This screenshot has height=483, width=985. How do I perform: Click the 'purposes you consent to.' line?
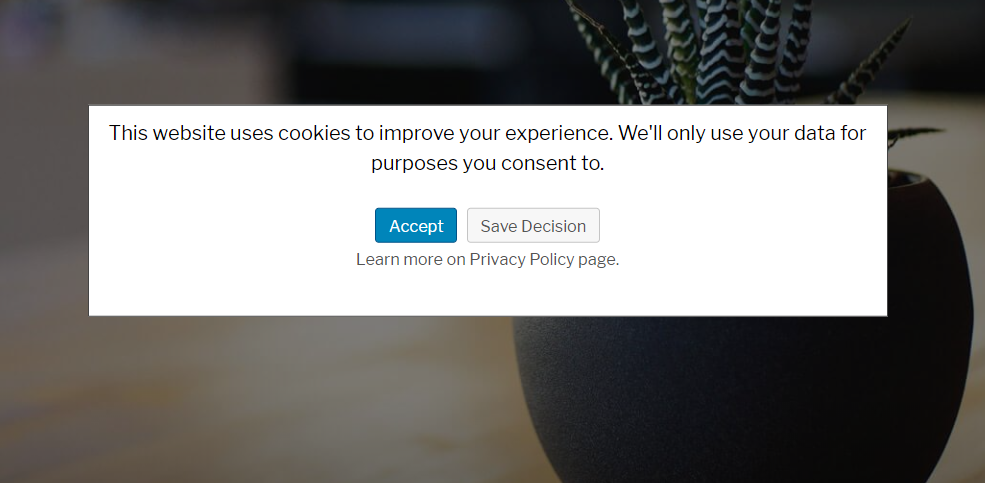(487, 164)
